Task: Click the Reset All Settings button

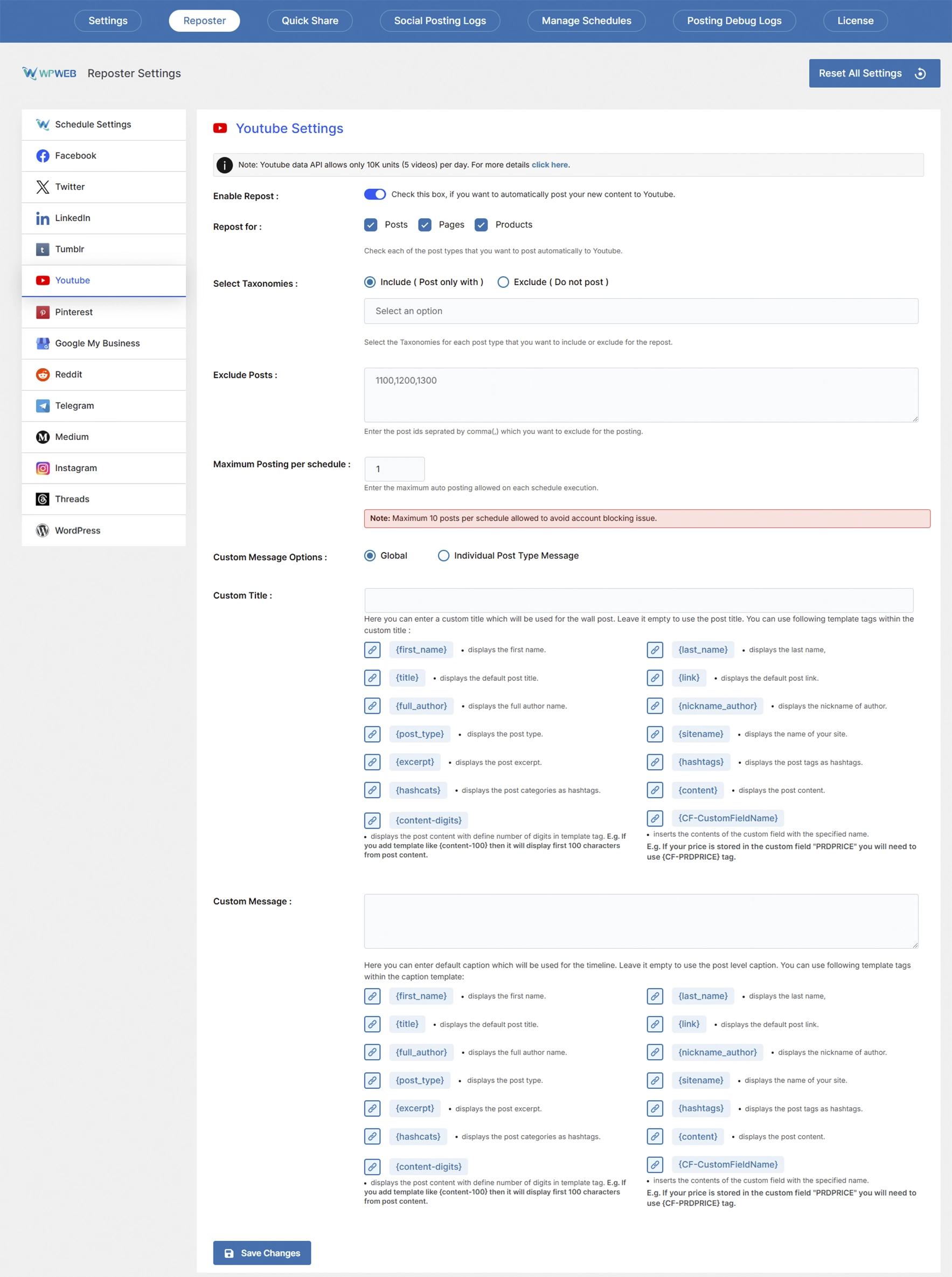Action: 874,73
